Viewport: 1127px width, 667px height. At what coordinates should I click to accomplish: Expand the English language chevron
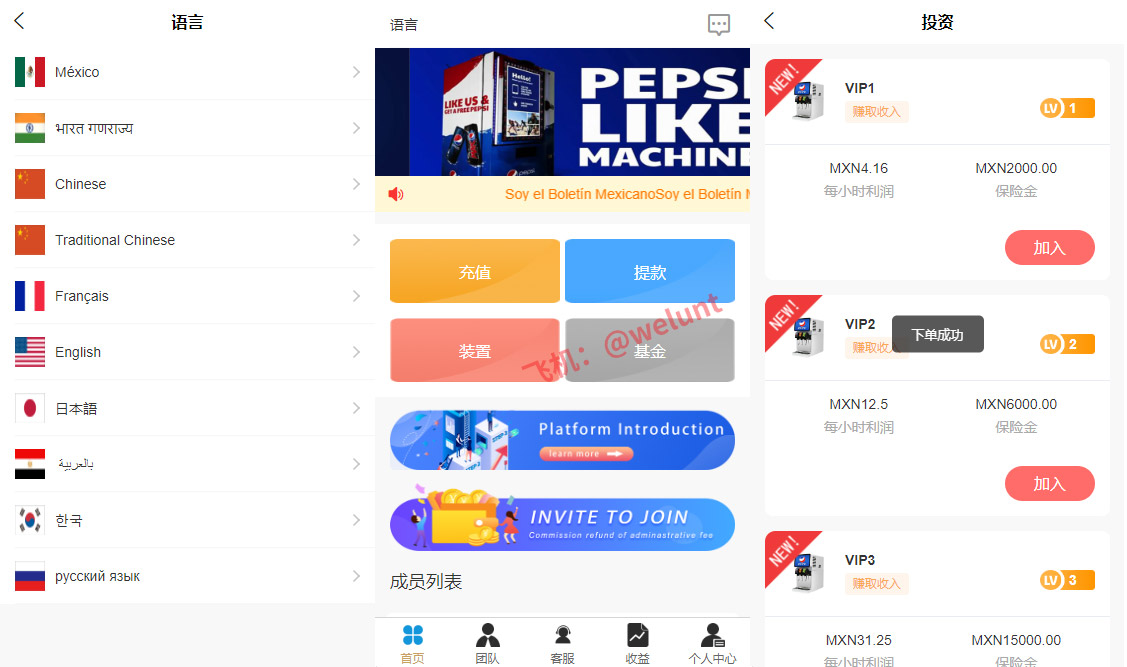coord(356,351)
